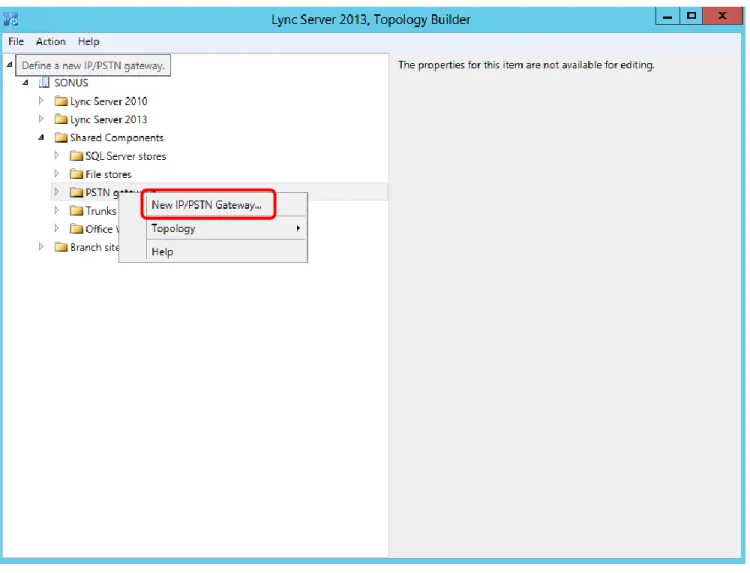This screenshot has height=573, width=750.
Task: Click the Lync Server 2010 folder icon
Action: [61, 101]
